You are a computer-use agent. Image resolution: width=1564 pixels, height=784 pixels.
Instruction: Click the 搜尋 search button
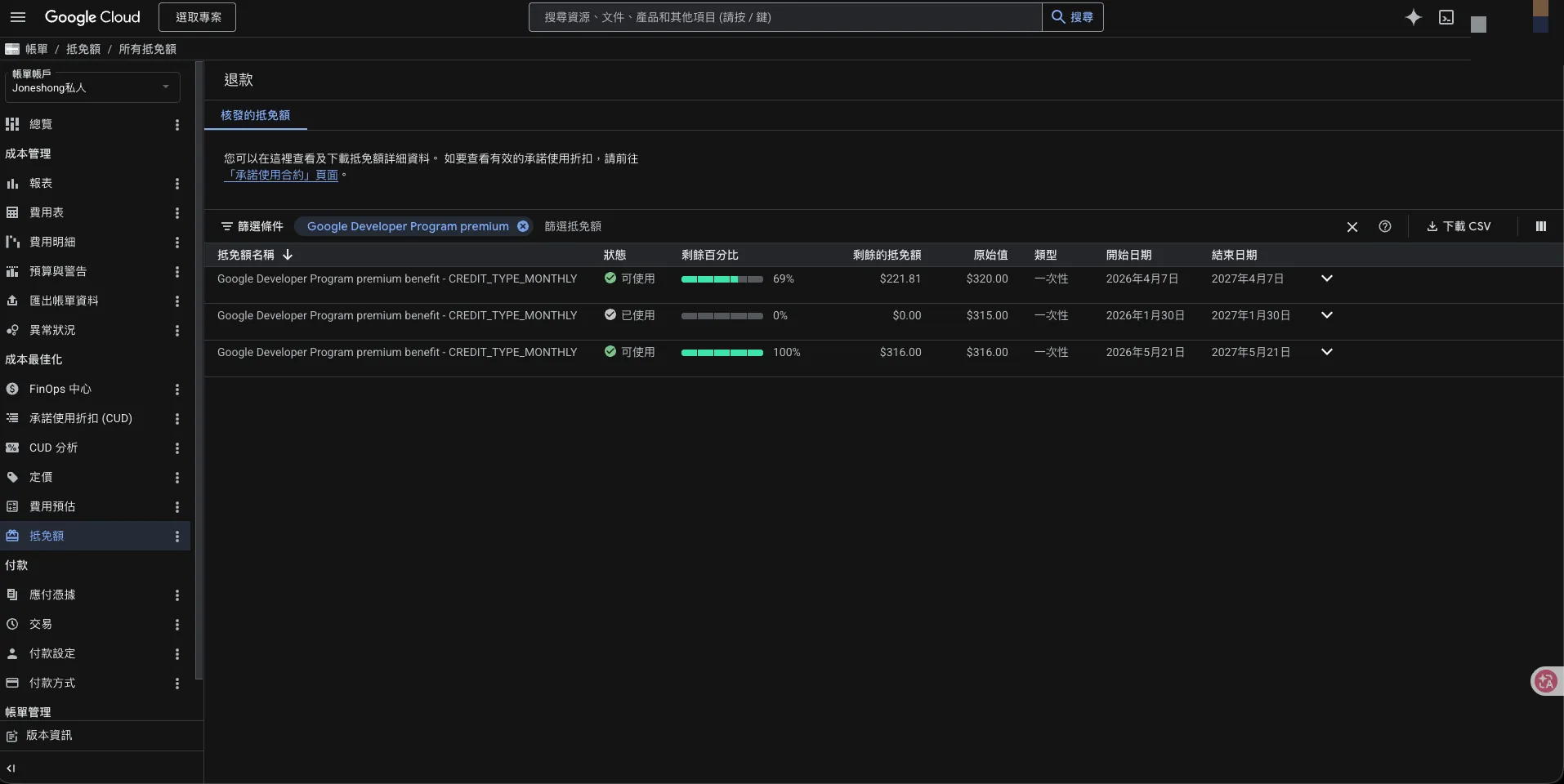(x=1073, y=17)
